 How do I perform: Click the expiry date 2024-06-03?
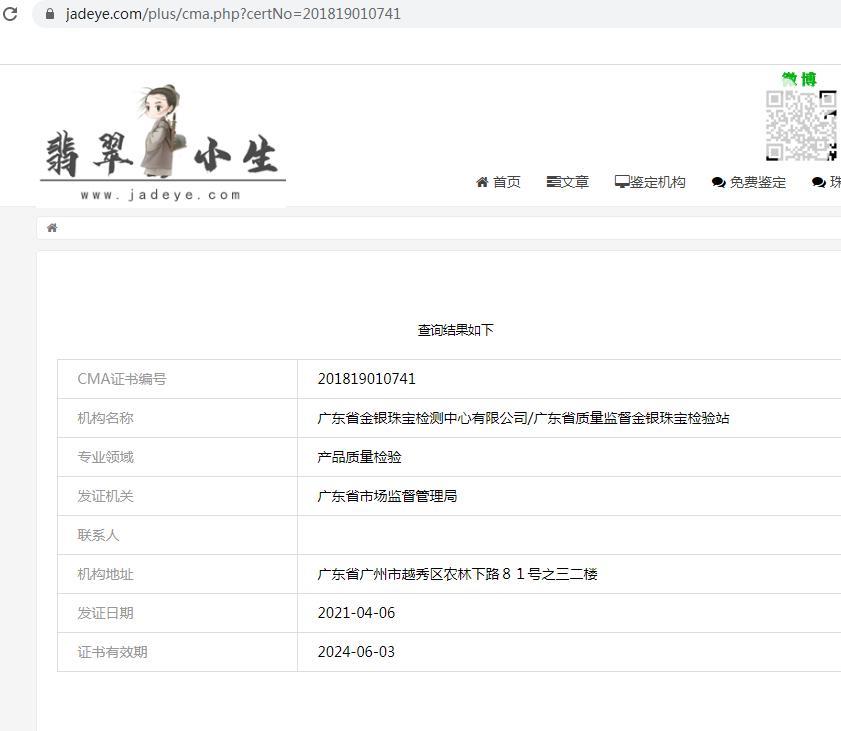tap(356, 652)
